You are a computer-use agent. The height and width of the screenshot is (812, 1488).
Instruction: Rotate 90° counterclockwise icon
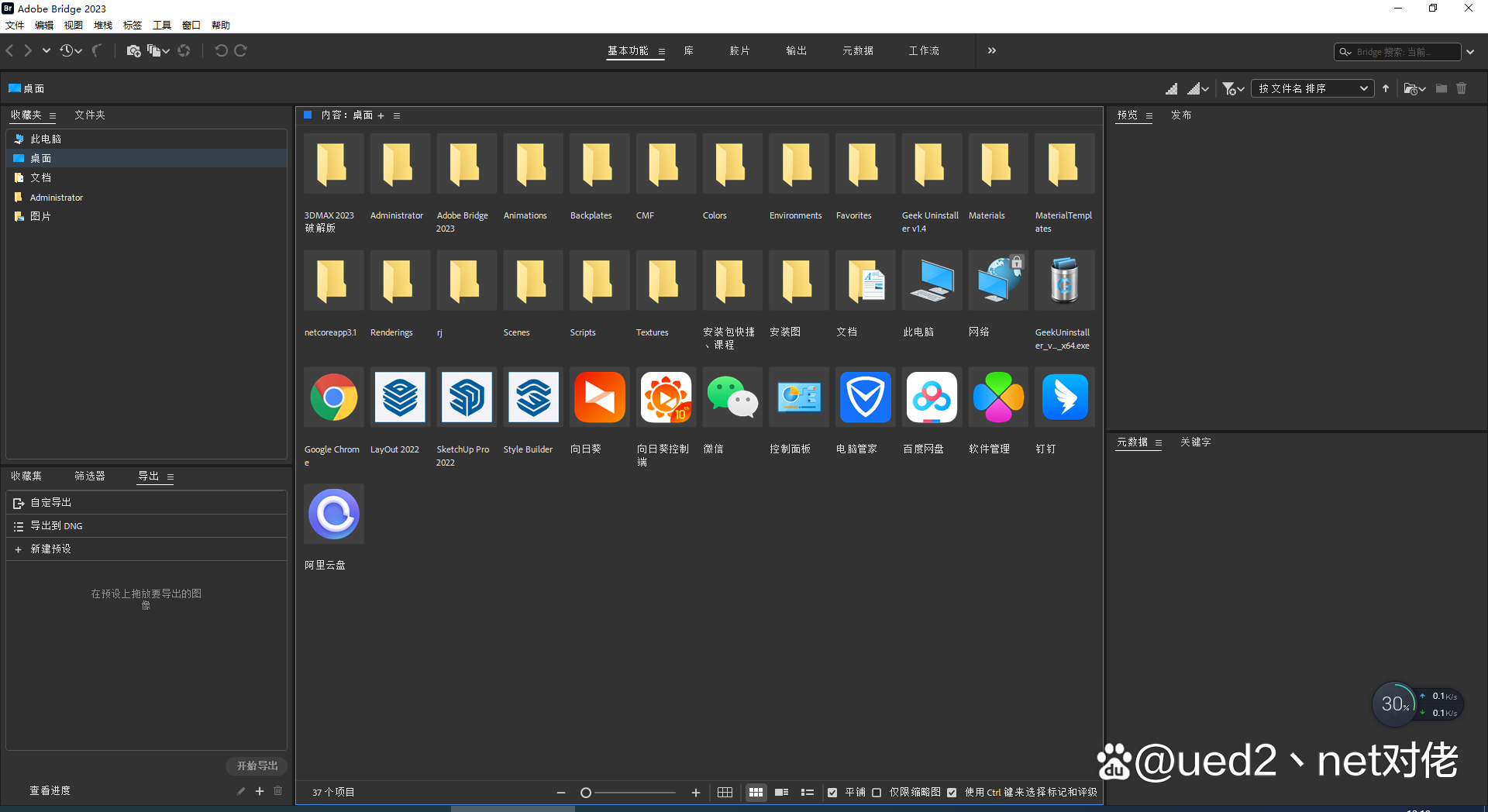point(221,50)
